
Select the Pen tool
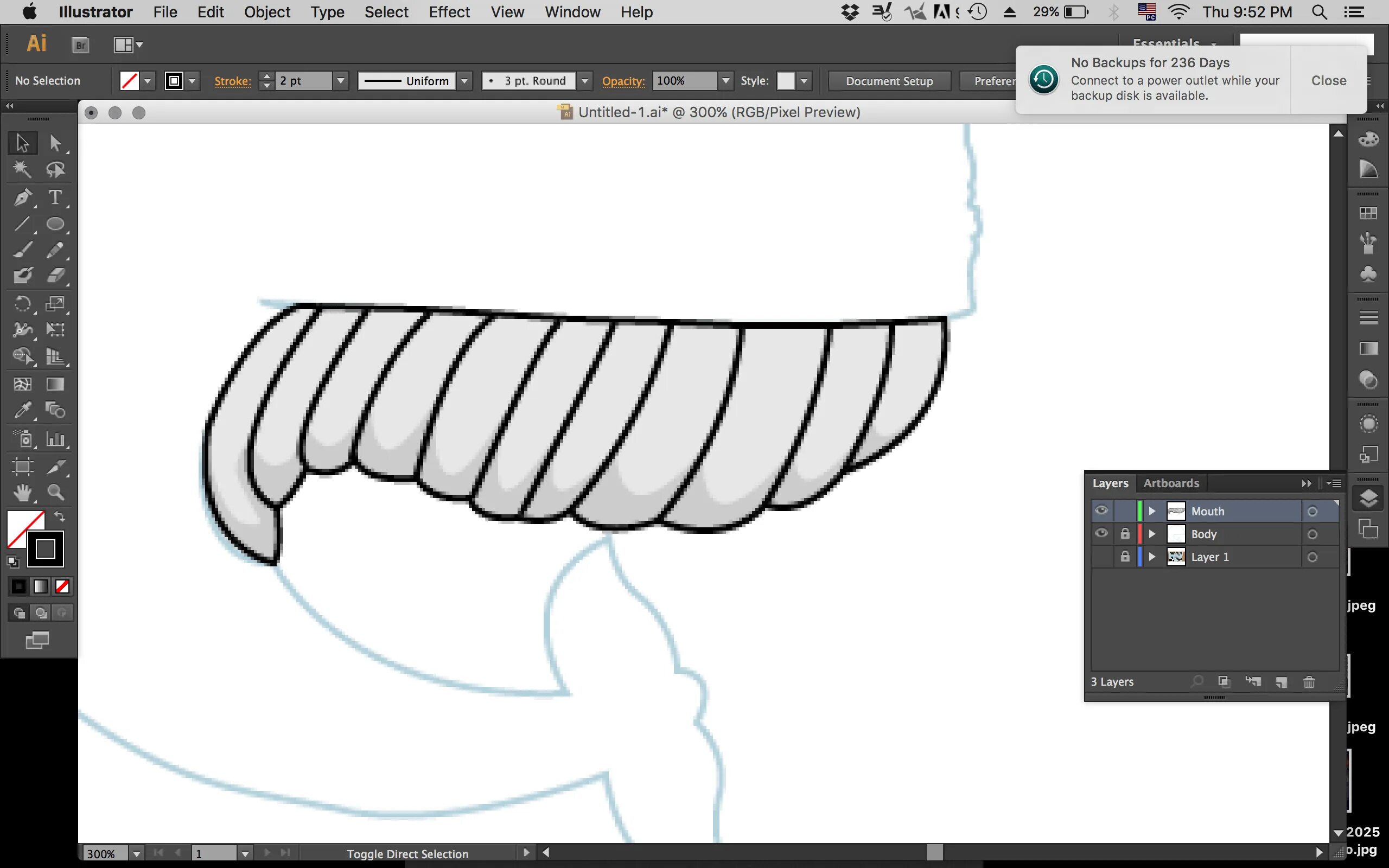pos(22,197)
